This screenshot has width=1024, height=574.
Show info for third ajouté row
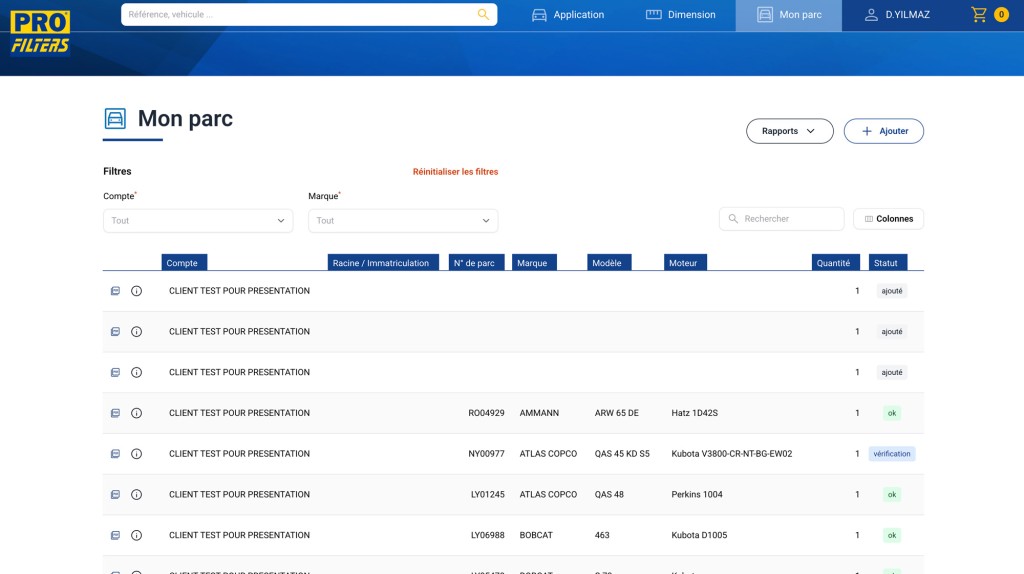click(136, 372)
